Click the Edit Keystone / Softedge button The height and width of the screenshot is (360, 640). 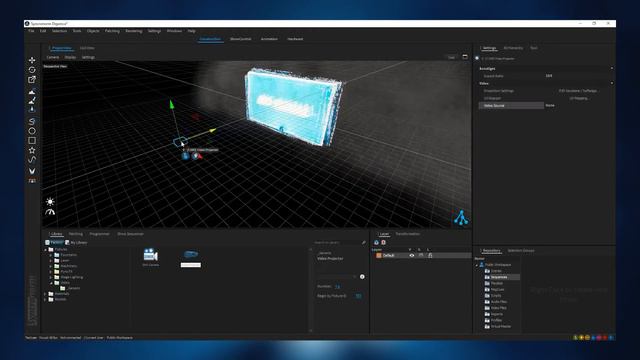click(x=578, y=91)
